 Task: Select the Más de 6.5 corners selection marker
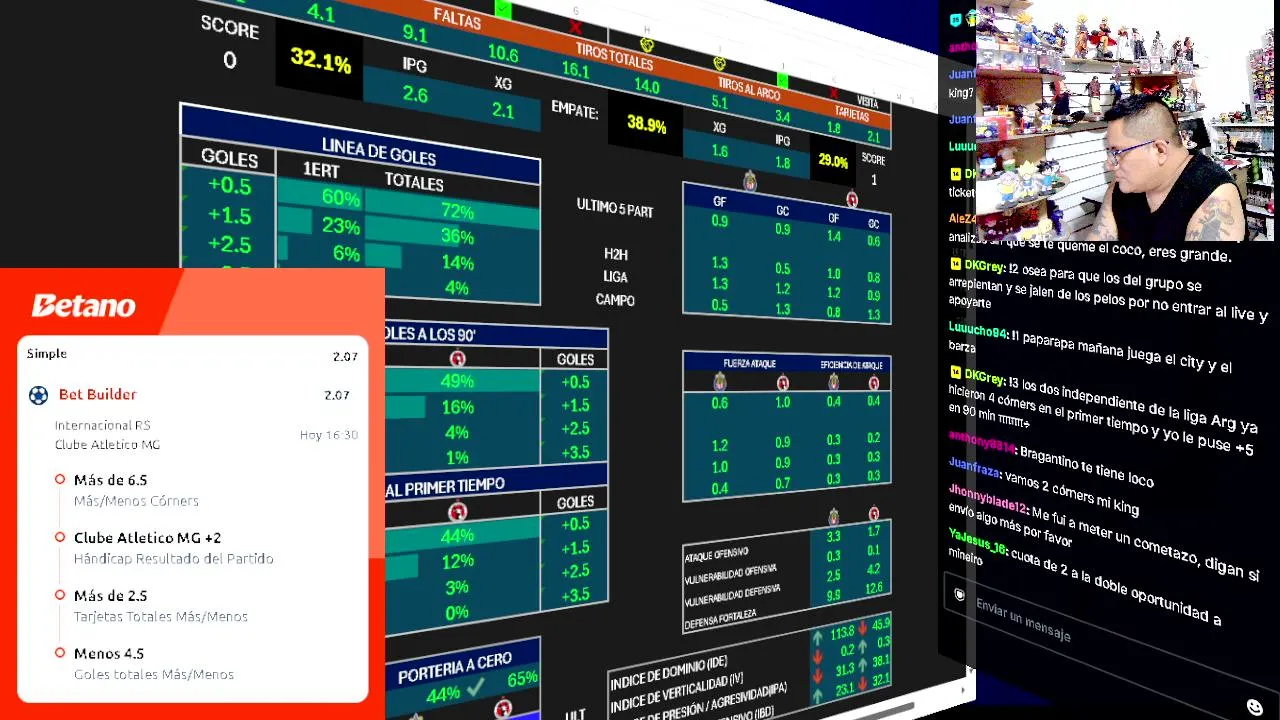60,480
